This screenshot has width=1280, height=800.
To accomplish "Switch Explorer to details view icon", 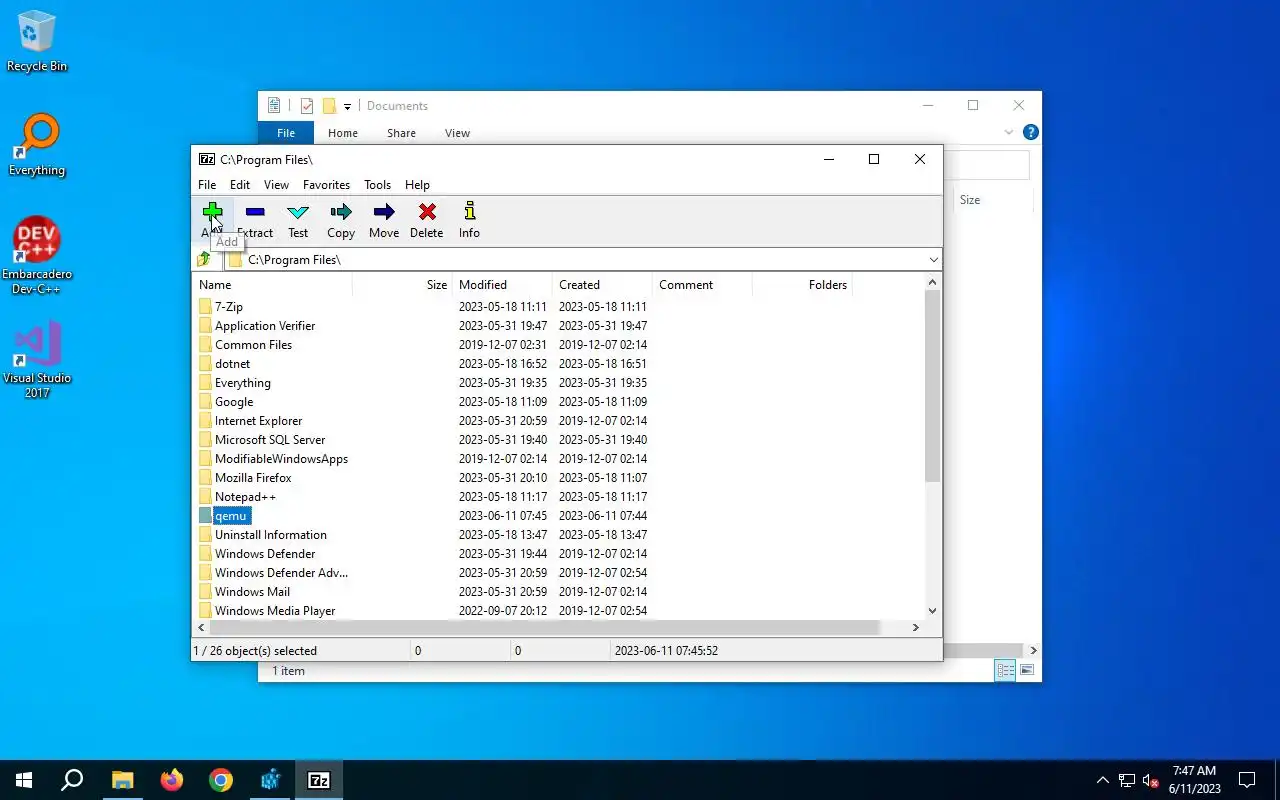I will pos(1005,670).
